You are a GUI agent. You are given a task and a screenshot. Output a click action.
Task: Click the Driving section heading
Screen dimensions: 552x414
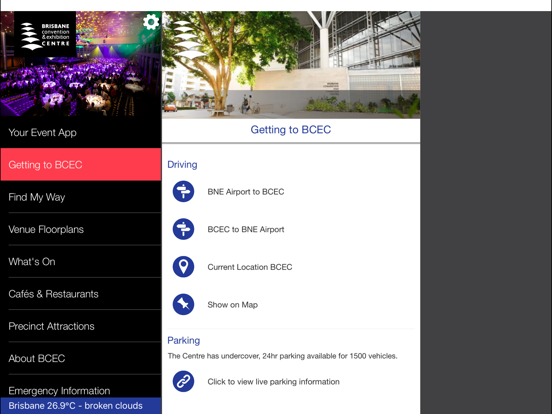click(182, 164)
